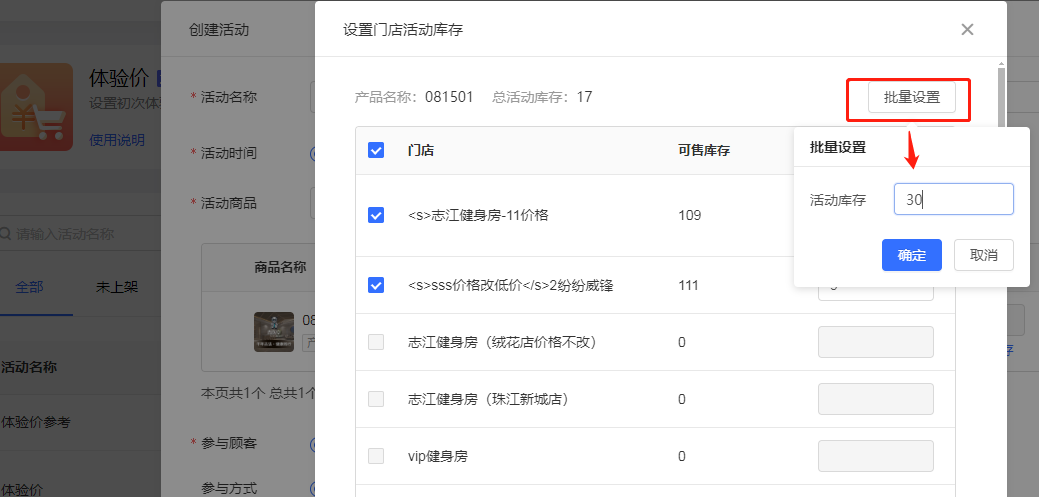This screenshot has height=497, width=1039.
Task: Switch to the 未上架 tab
Action: click(x=117, y=287)
